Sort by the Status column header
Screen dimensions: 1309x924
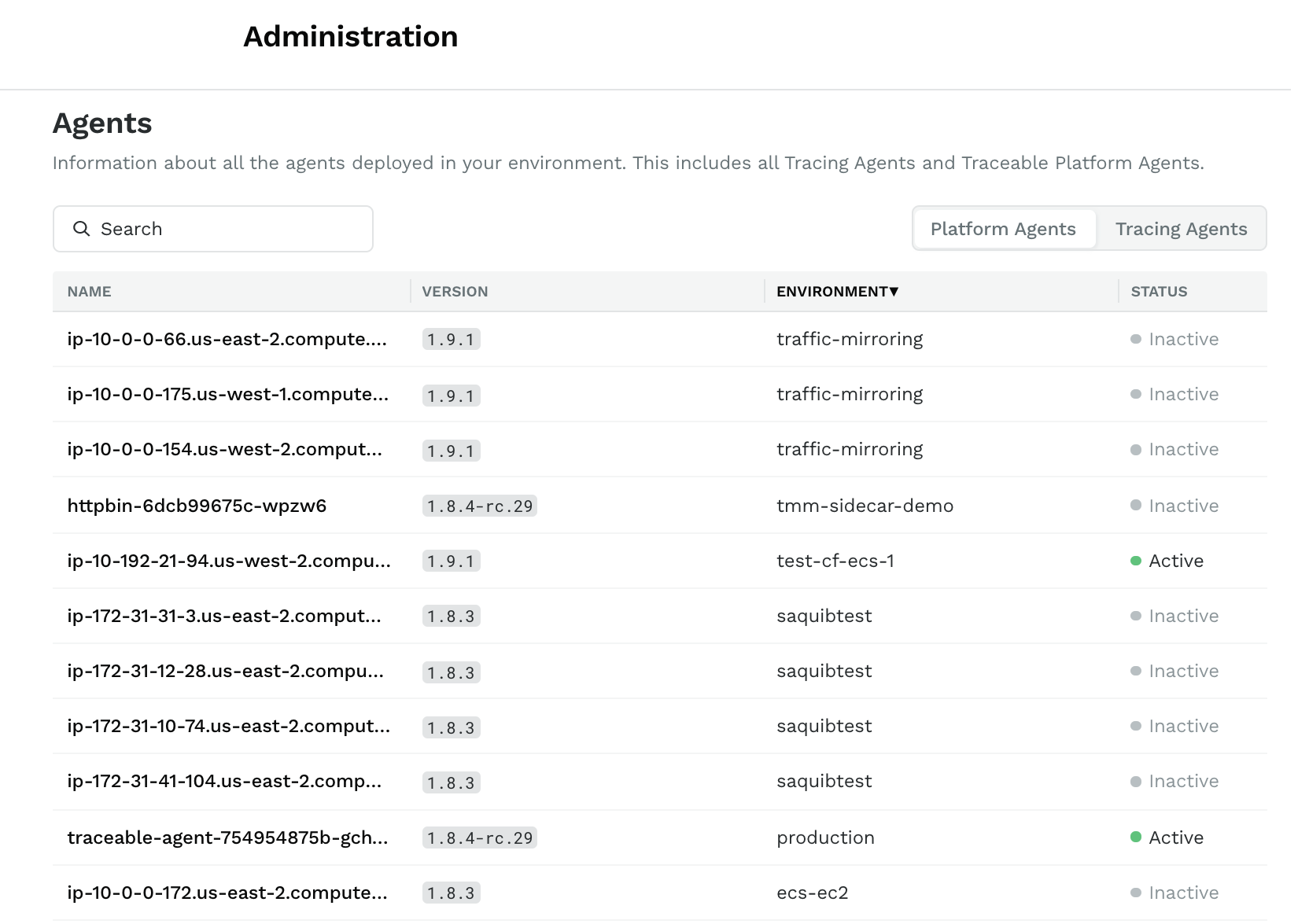coord(1159,292)
